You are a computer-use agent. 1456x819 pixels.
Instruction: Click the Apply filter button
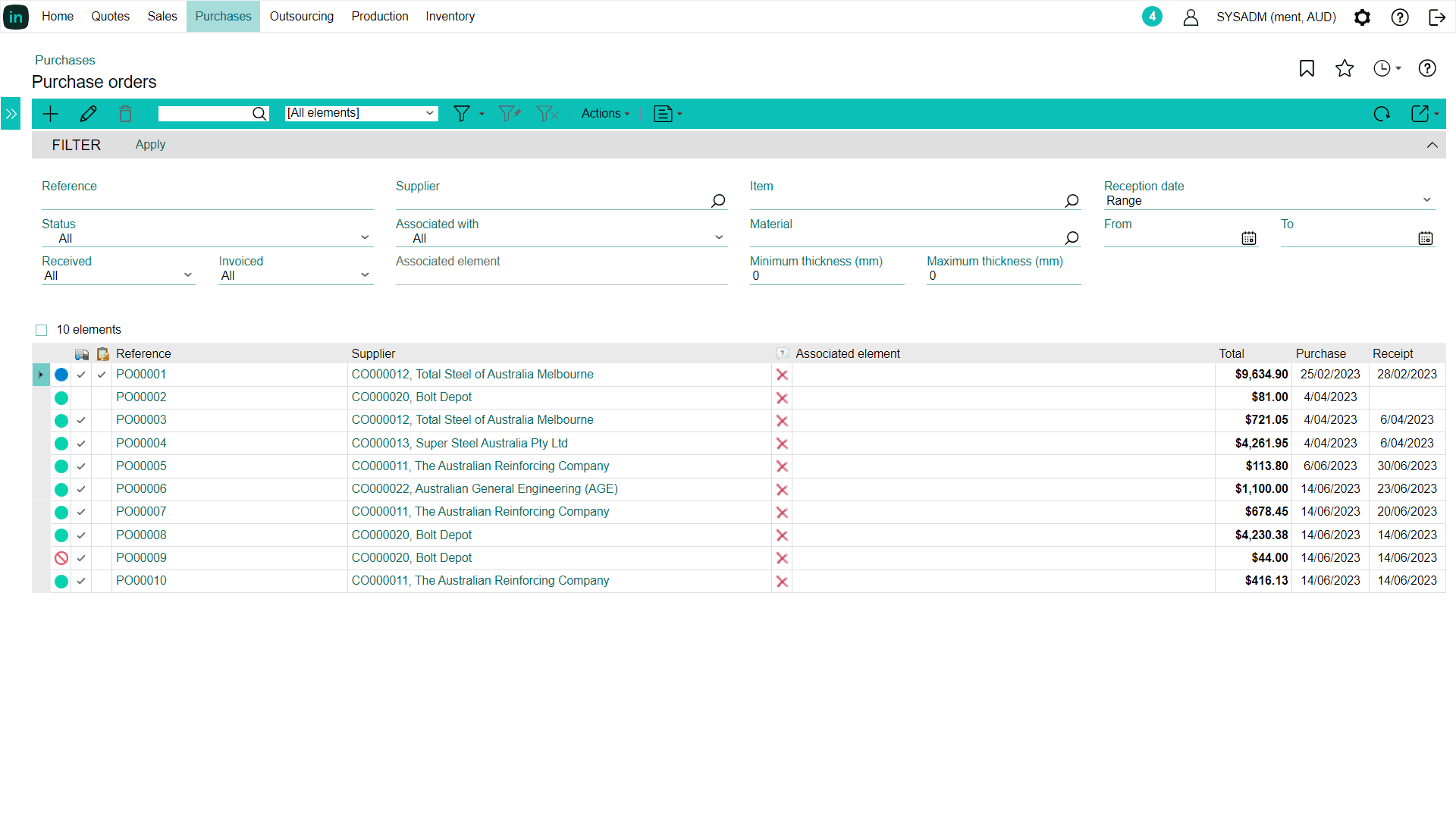pos(150,145)
